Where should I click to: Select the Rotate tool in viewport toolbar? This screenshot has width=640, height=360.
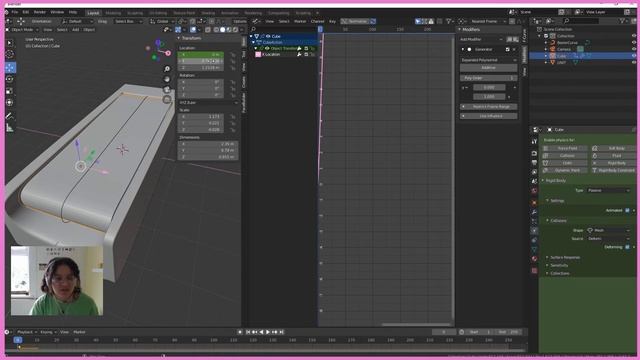point(10,79)
